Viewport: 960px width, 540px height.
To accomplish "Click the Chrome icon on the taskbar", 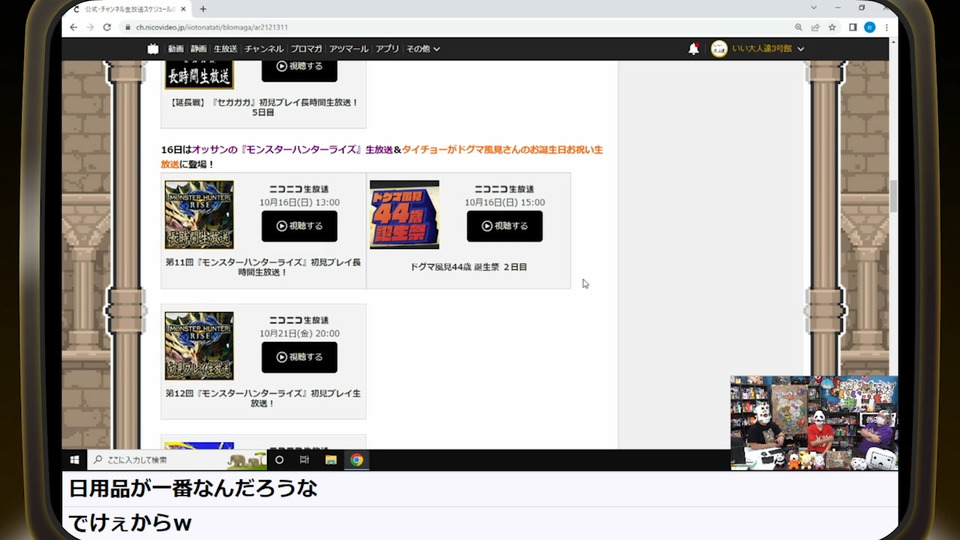I will [x=357, y=460].
